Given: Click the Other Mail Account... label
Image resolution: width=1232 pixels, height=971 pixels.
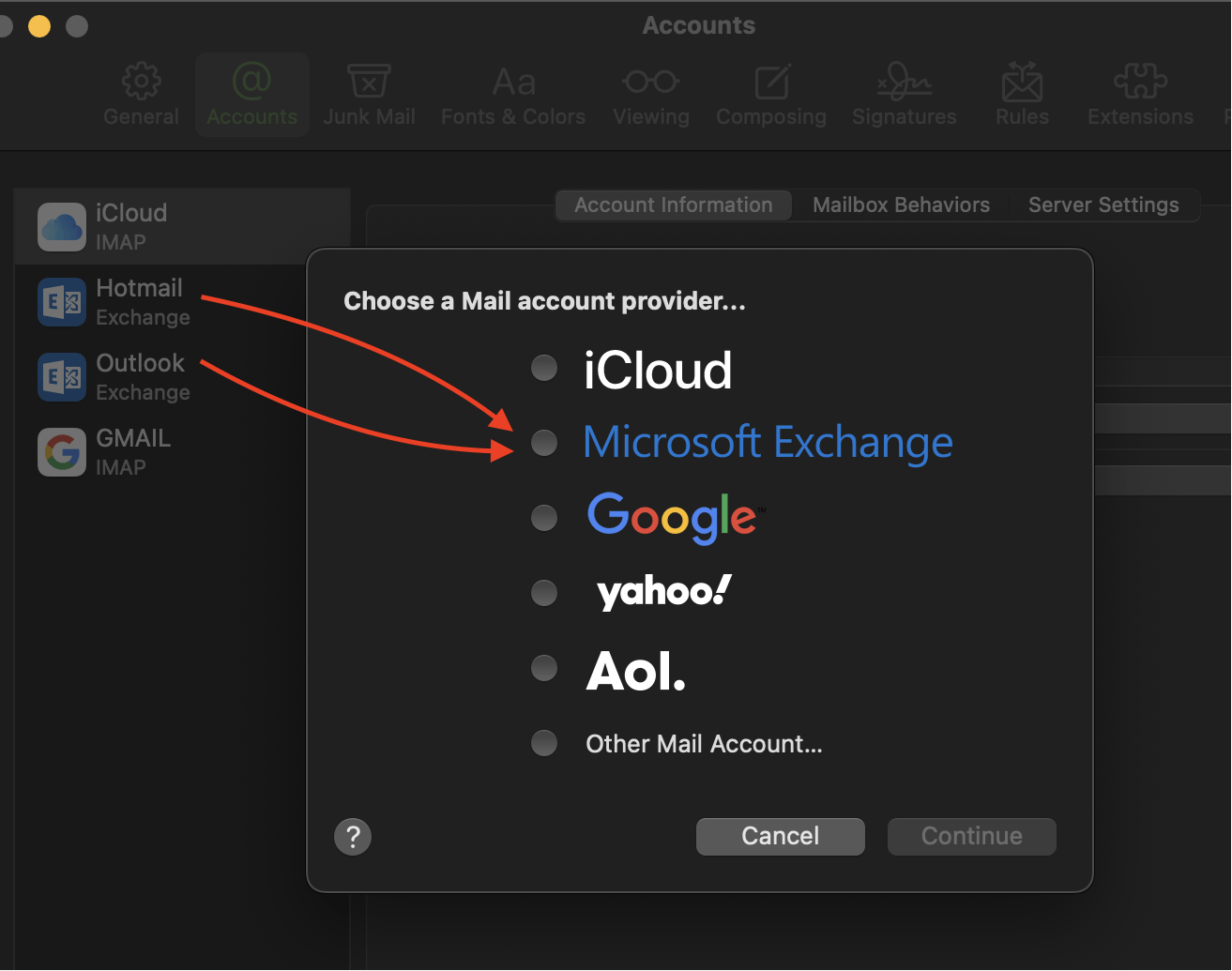Looking at the screenshot, I should click(x=704, y=744).
